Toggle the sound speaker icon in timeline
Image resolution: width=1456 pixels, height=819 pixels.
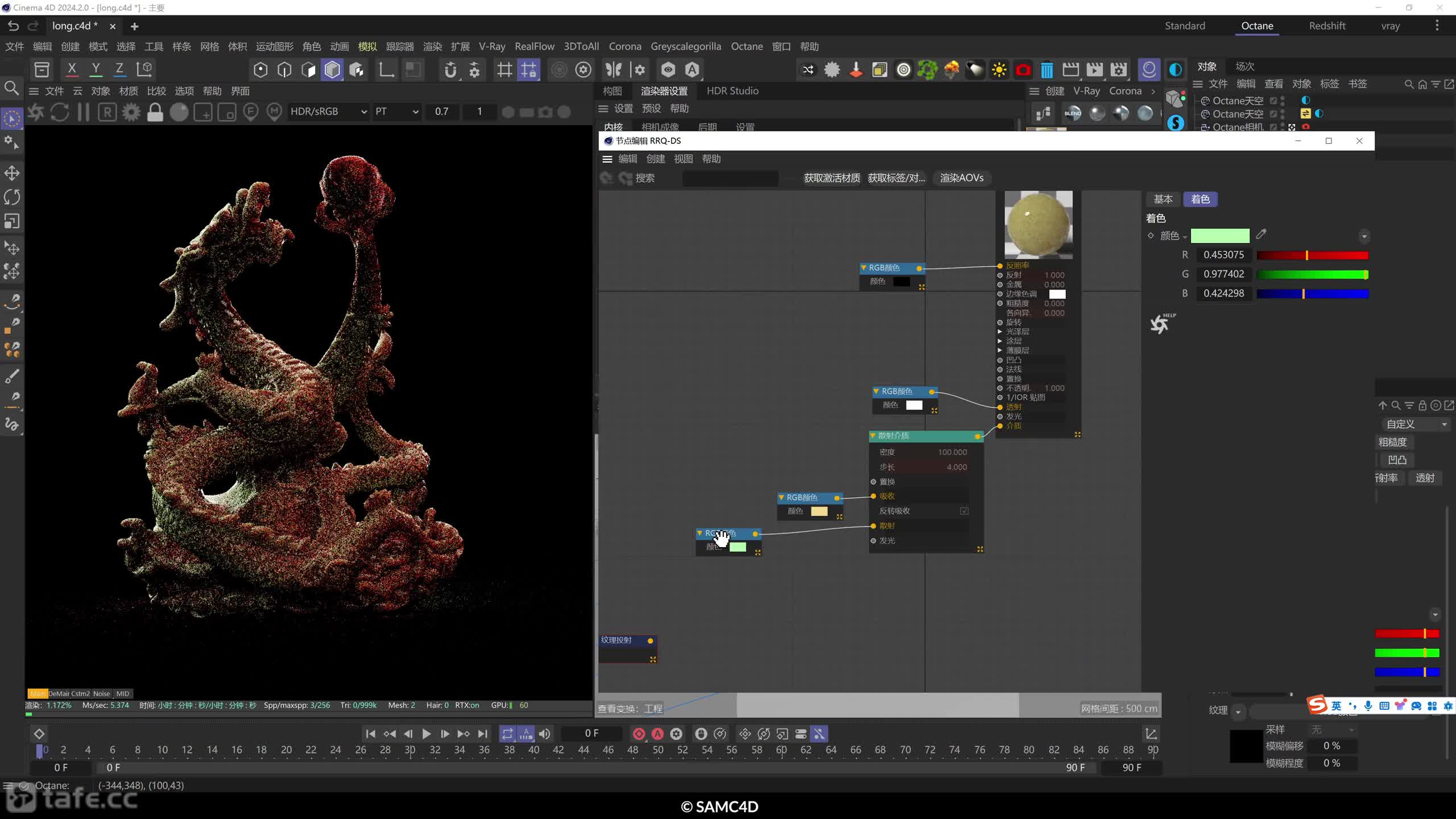tap(544, 734)
